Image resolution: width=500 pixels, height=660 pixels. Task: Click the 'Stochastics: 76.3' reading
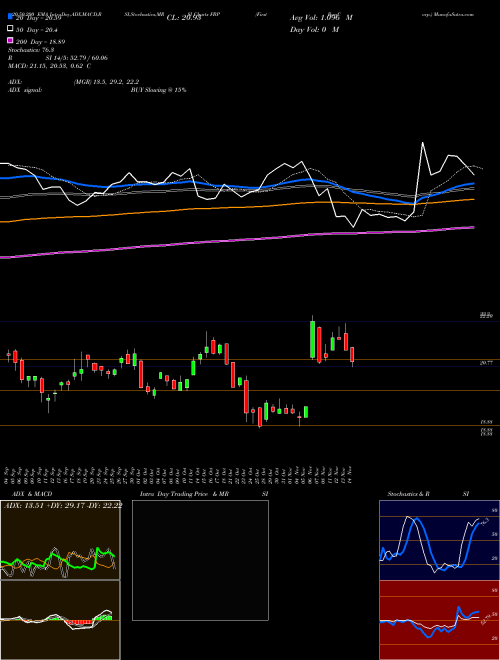click(31, 50)
